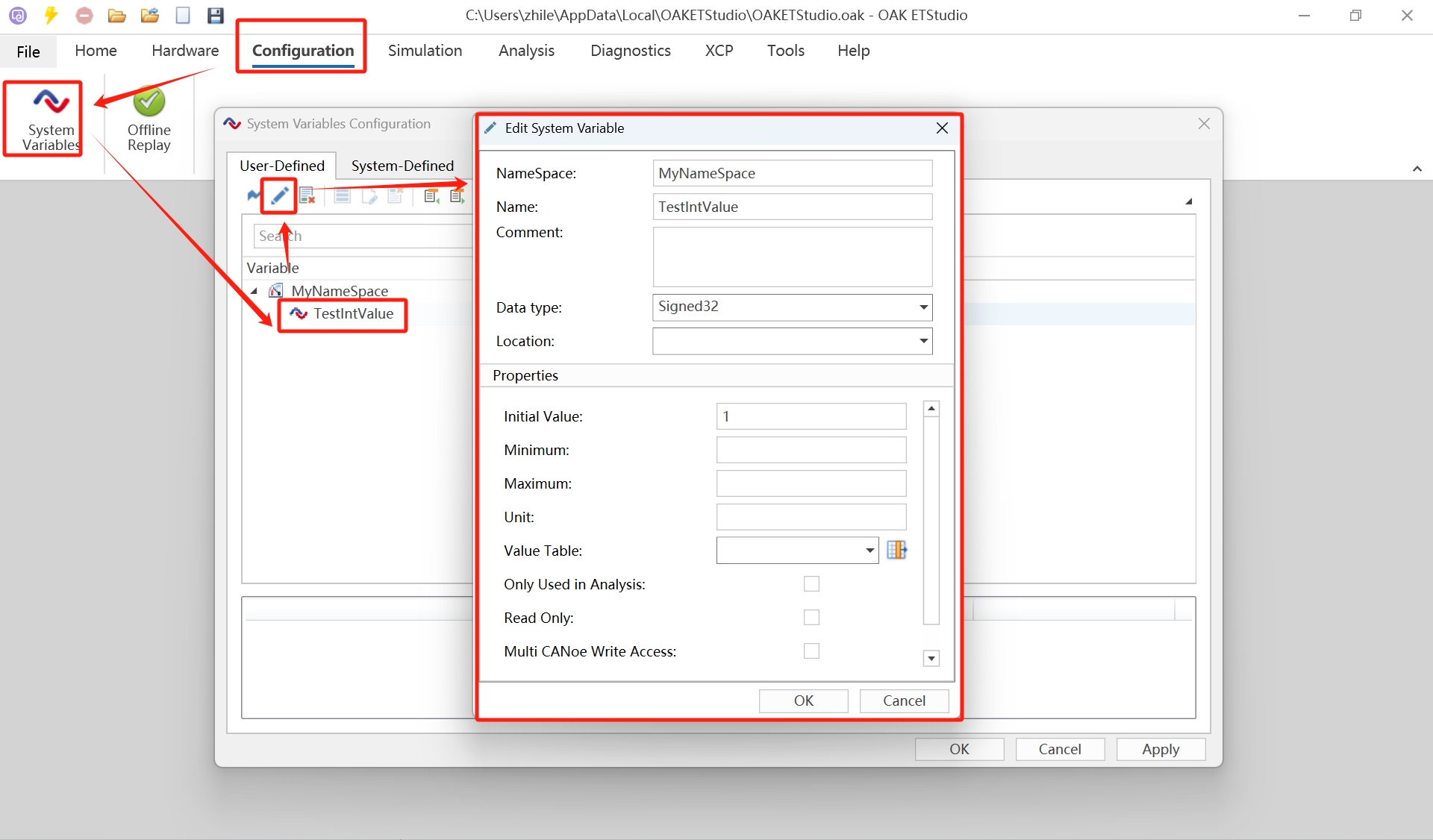Click the open folder icon in title bar

(116, 15)
